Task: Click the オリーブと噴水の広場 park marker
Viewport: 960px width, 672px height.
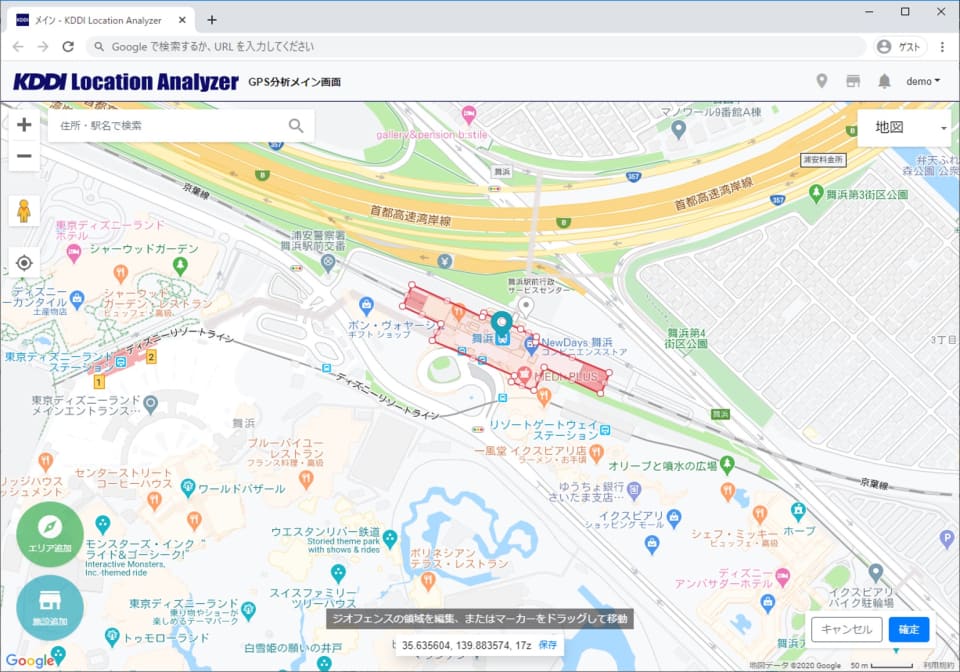Action: pyautogui.click(x=727, y=465)
